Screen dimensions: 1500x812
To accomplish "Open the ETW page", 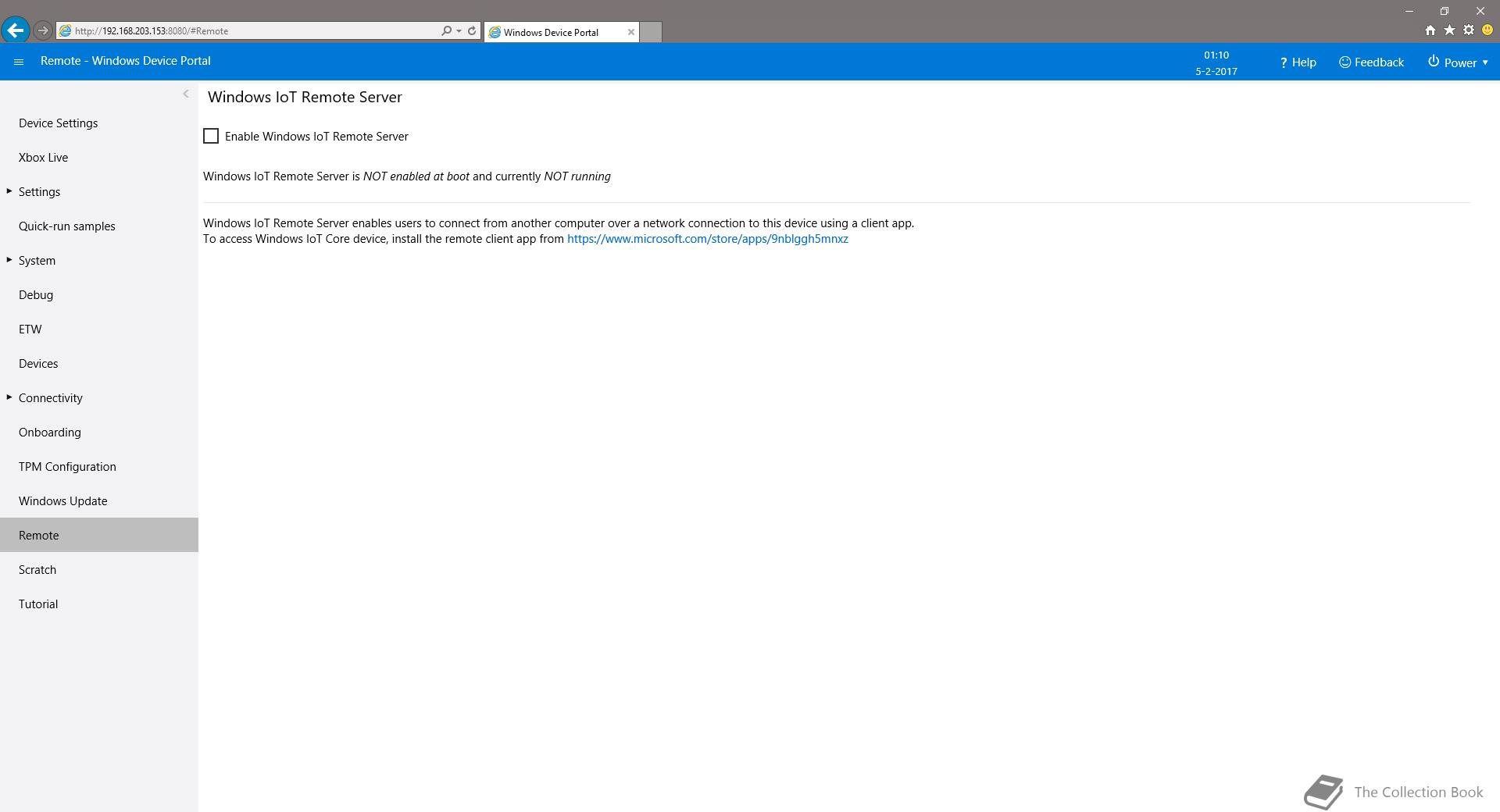I will [x=99, y=329].
